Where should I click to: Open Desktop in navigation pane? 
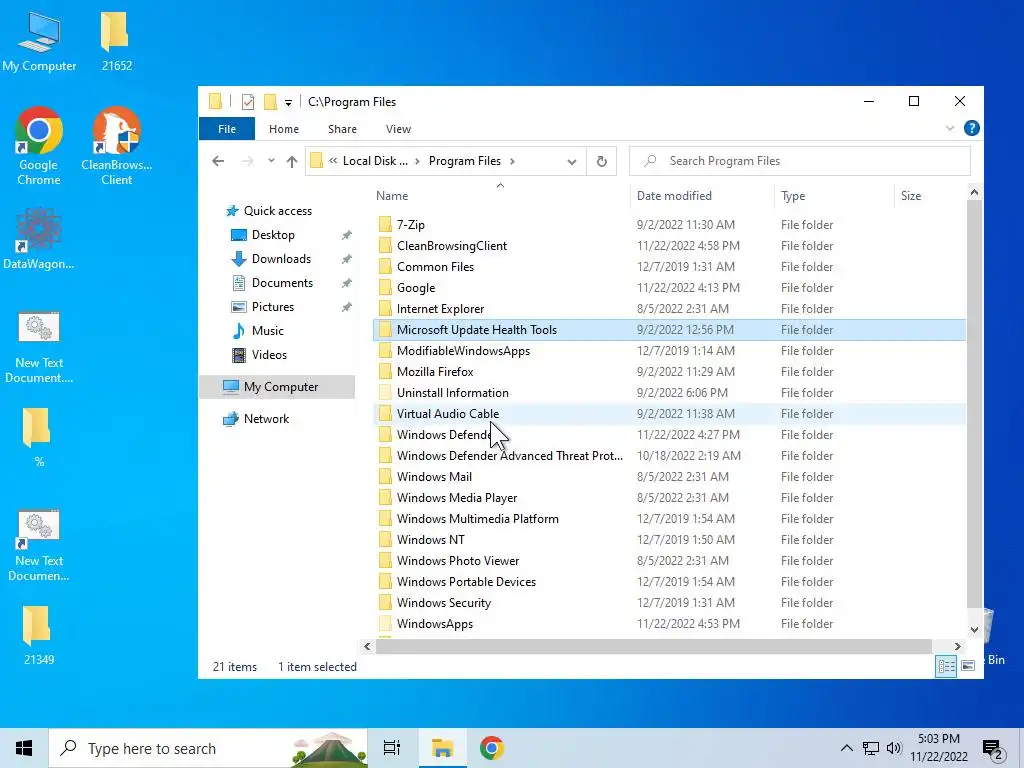click(273, 234)
